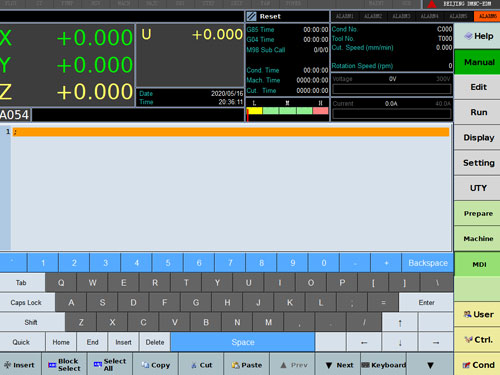The height and width of the screenshot is (375, 500).
Task: Copy the selected program text
Action: pos(156,365)
